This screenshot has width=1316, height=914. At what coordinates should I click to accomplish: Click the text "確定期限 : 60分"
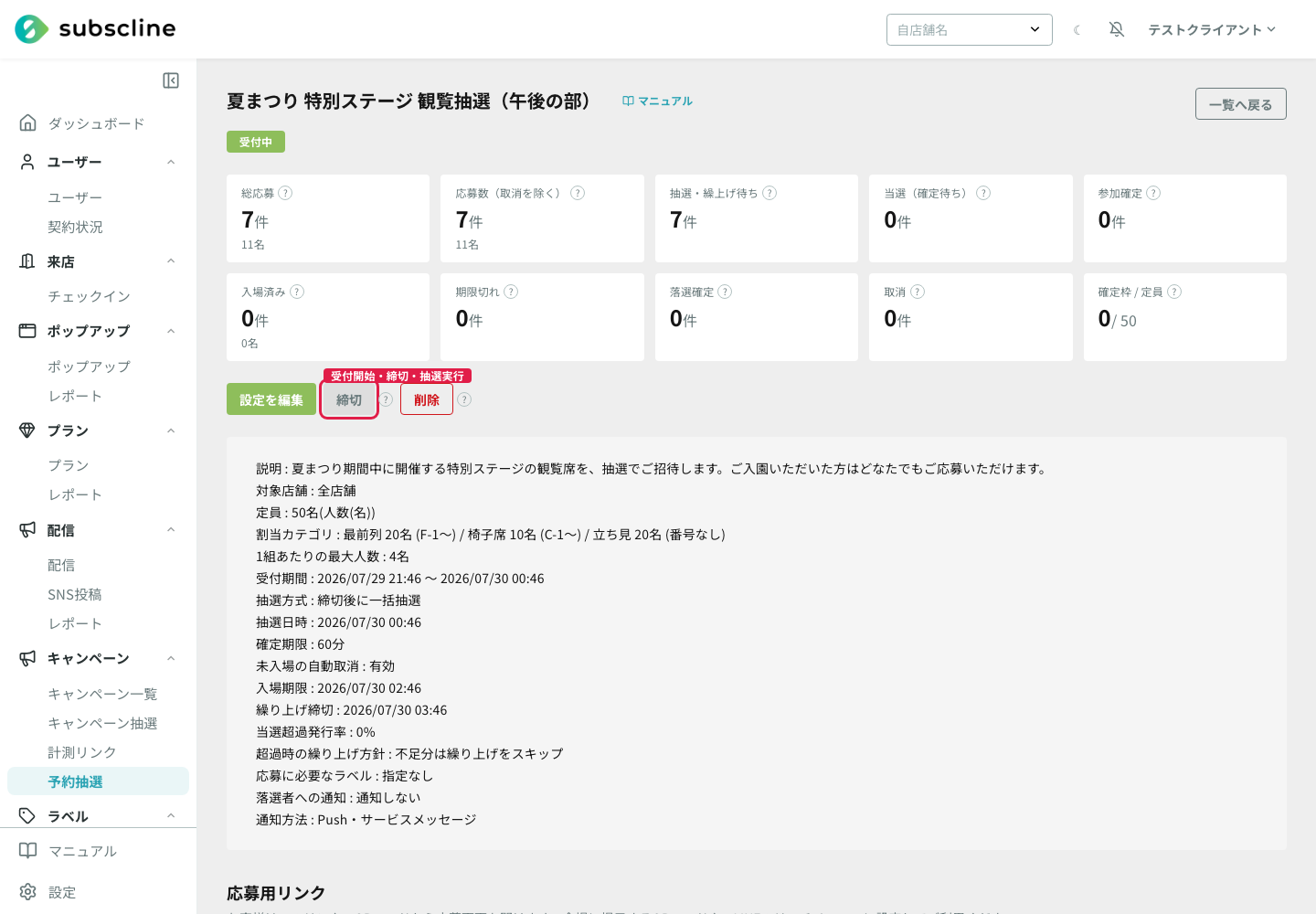[301, 644]
